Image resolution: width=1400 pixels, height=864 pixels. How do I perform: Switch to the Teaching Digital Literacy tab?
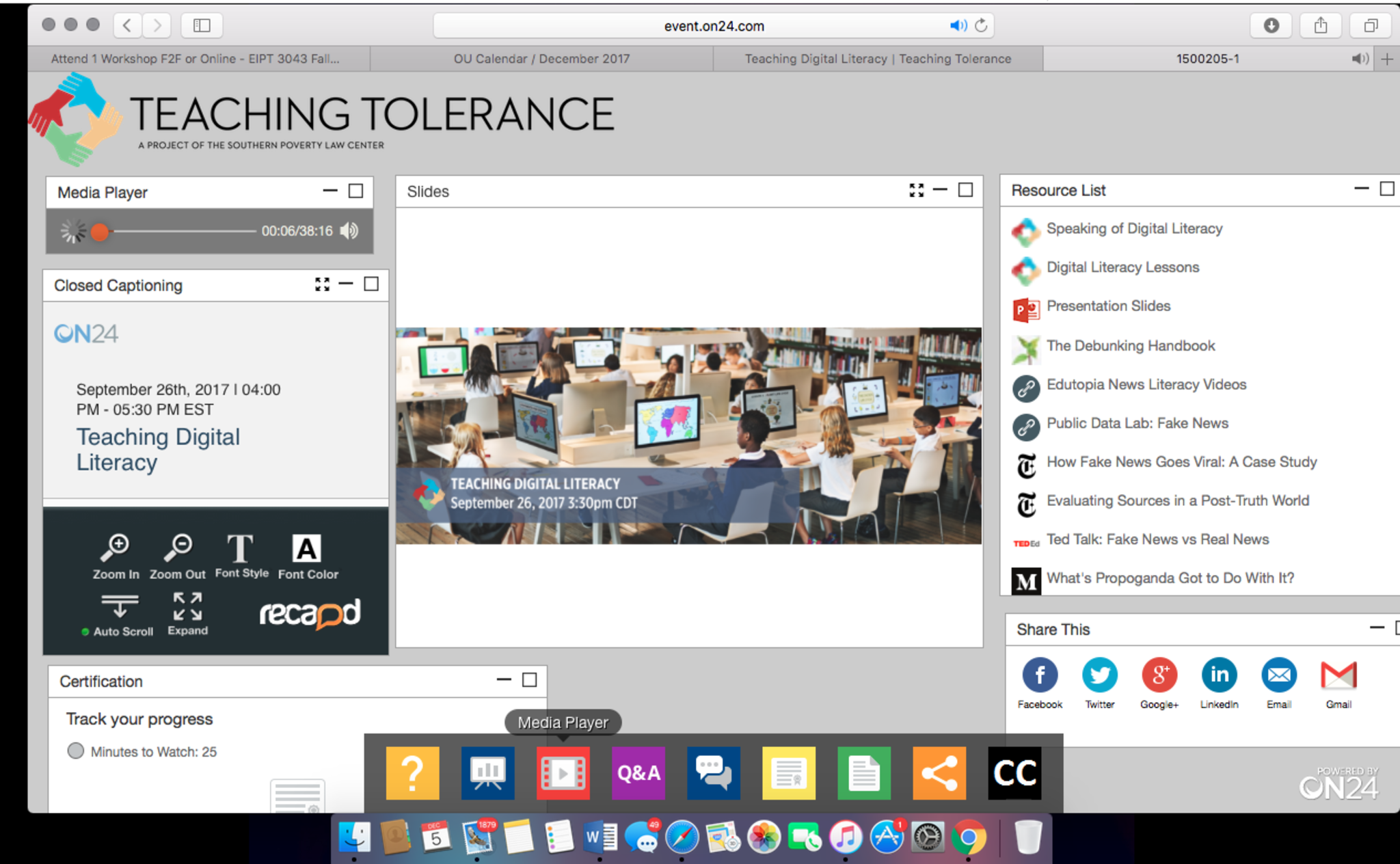pos(878,59)
